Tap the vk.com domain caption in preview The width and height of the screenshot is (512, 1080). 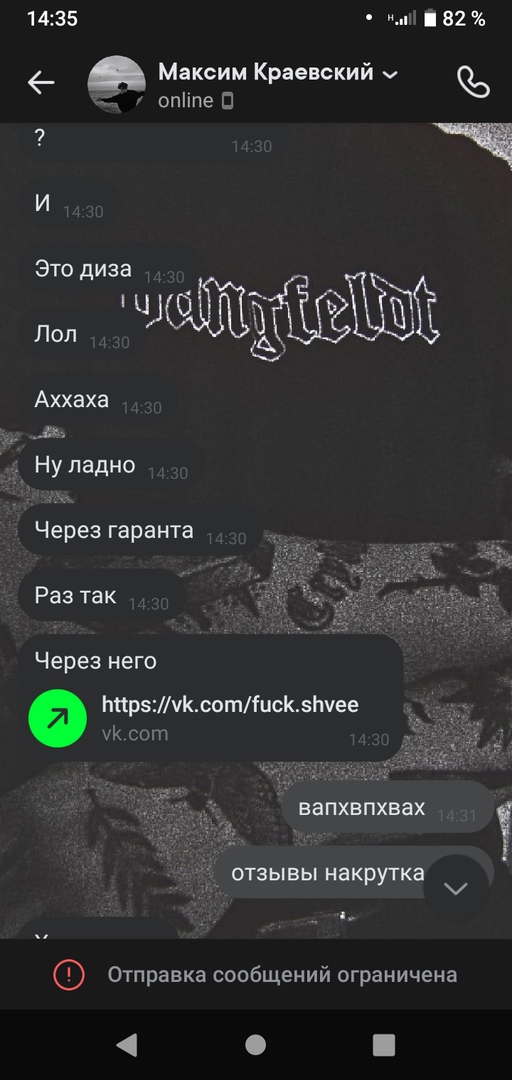(x=135, y=733)
